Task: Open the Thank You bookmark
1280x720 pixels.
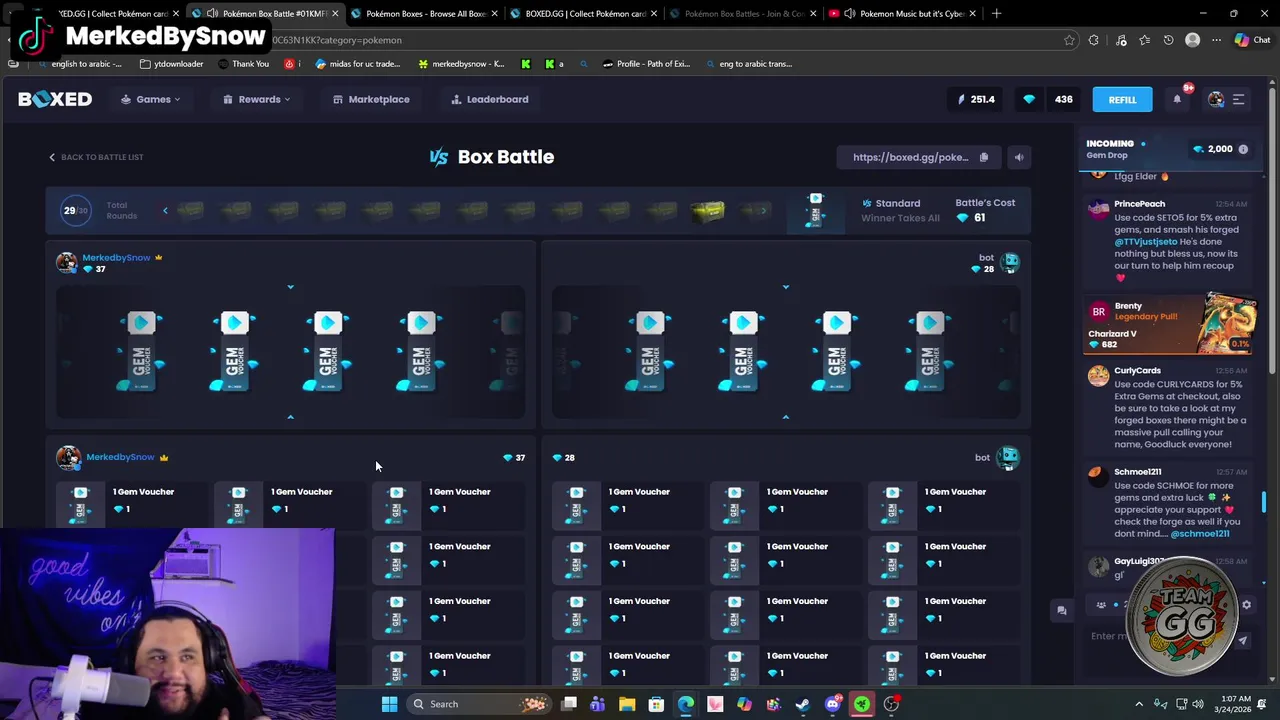Action: pyautogui.click(x=243, y=64)
